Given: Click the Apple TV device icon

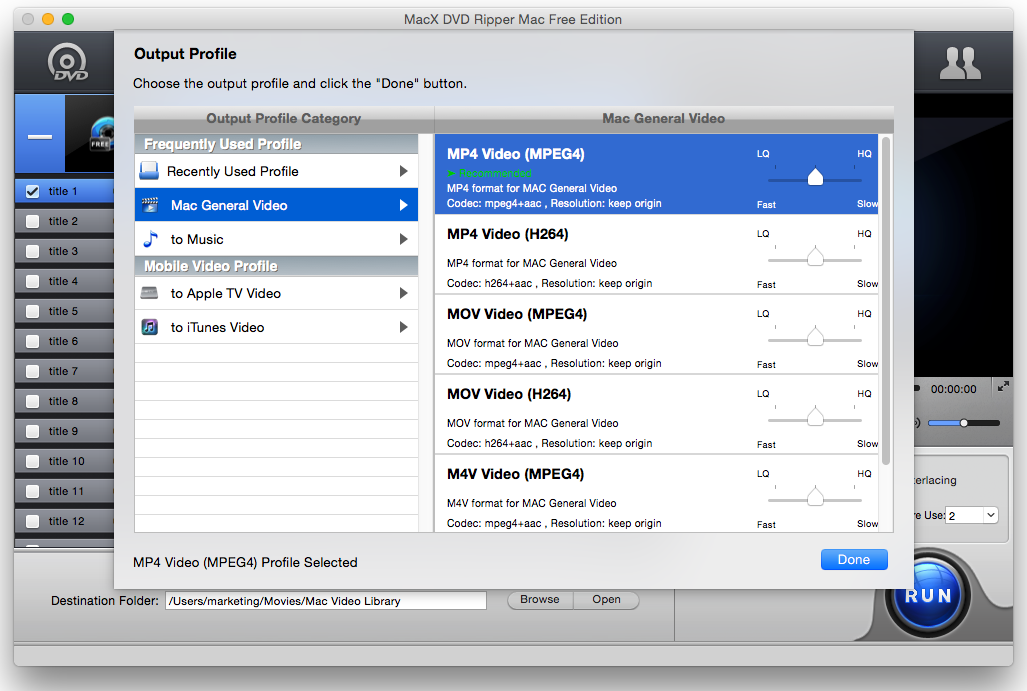Looking at the screenshot, I should point(149,293).
